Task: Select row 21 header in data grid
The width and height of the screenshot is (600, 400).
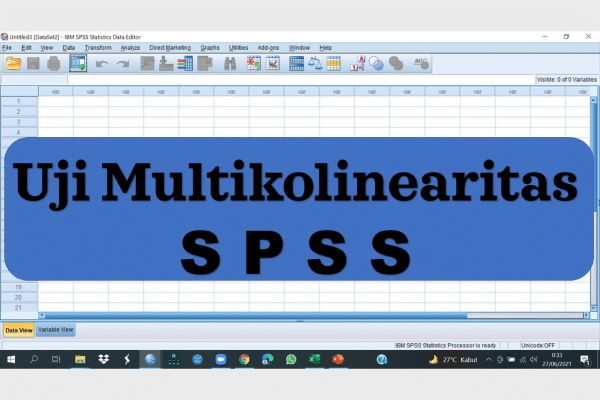Action: tap(19, 308)
